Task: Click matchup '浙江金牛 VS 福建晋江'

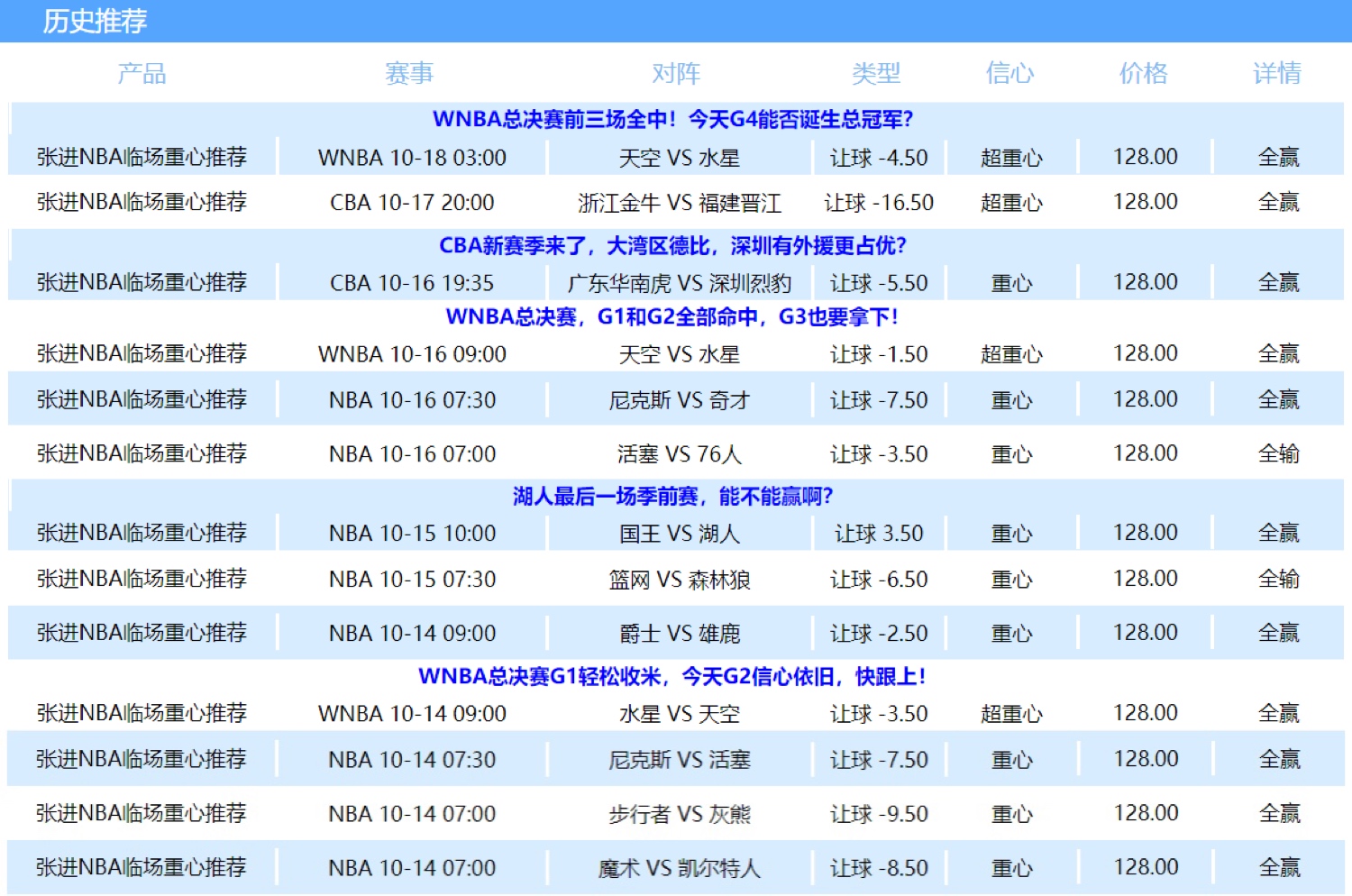Action: pyautogui.click(x=680, y=203)
